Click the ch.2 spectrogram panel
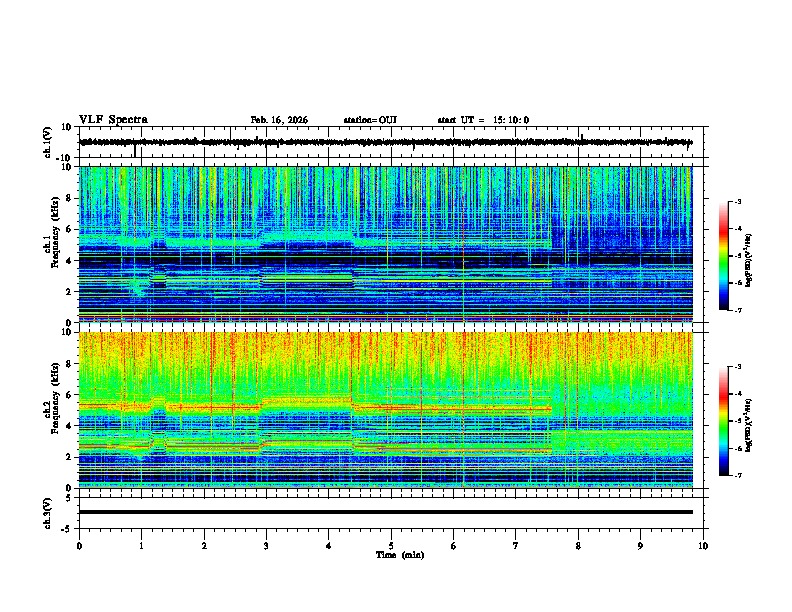Image resolution: width=792 pixels, height=612 pixels. coord(386,410)
